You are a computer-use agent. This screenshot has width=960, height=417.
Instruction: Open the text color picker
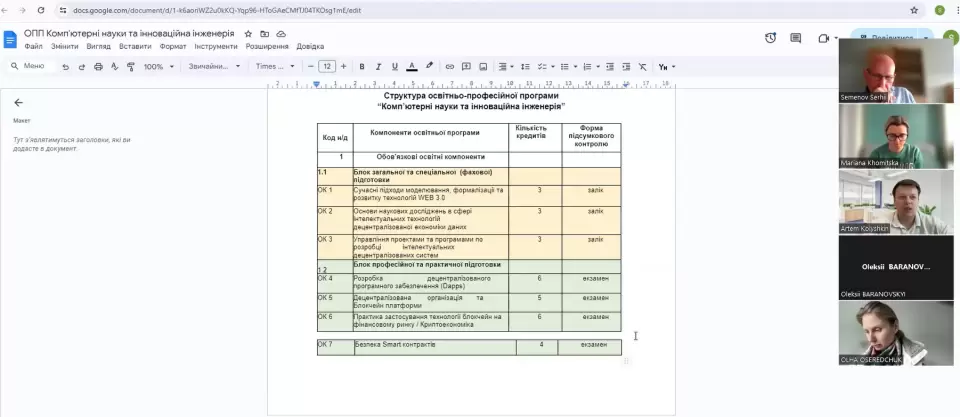point(412,67)
